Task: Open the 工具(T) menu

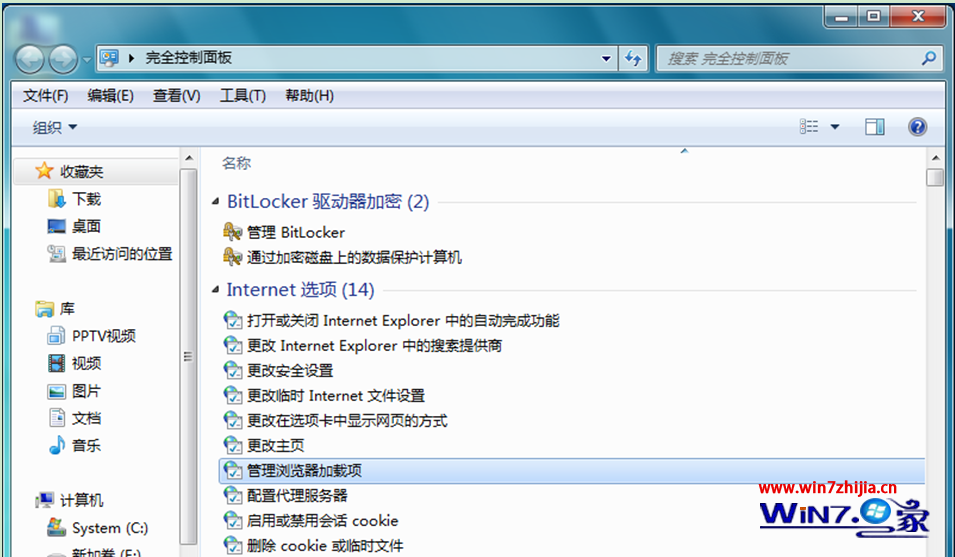Action: click(242, 96)
